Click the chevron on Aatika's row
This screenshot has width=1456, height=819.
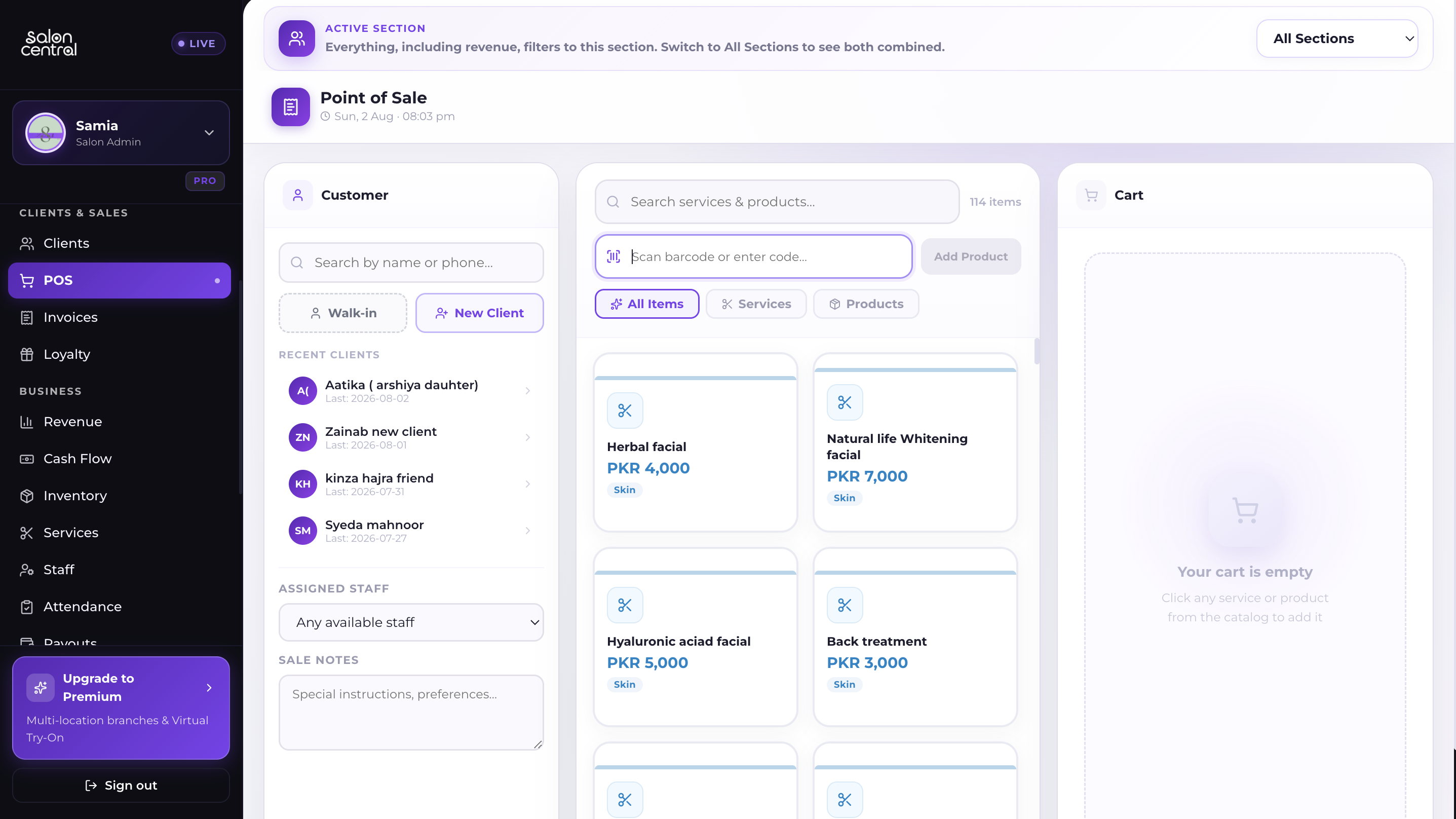[527, 391]
